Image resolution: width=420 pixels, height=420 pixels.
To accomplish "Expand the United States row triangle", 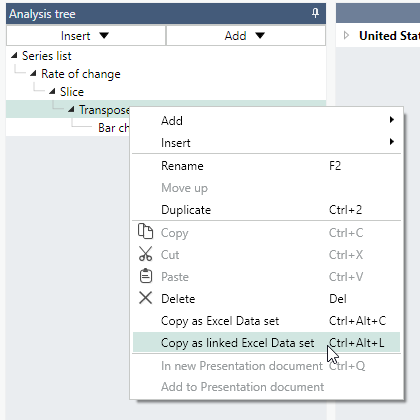I will click(x=346, y=35).
